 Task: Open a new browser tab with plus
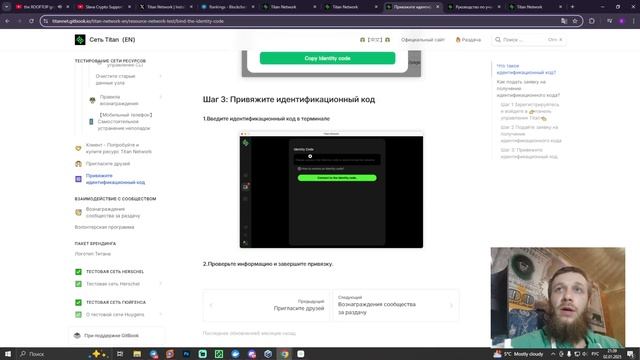tap(572, 7)
